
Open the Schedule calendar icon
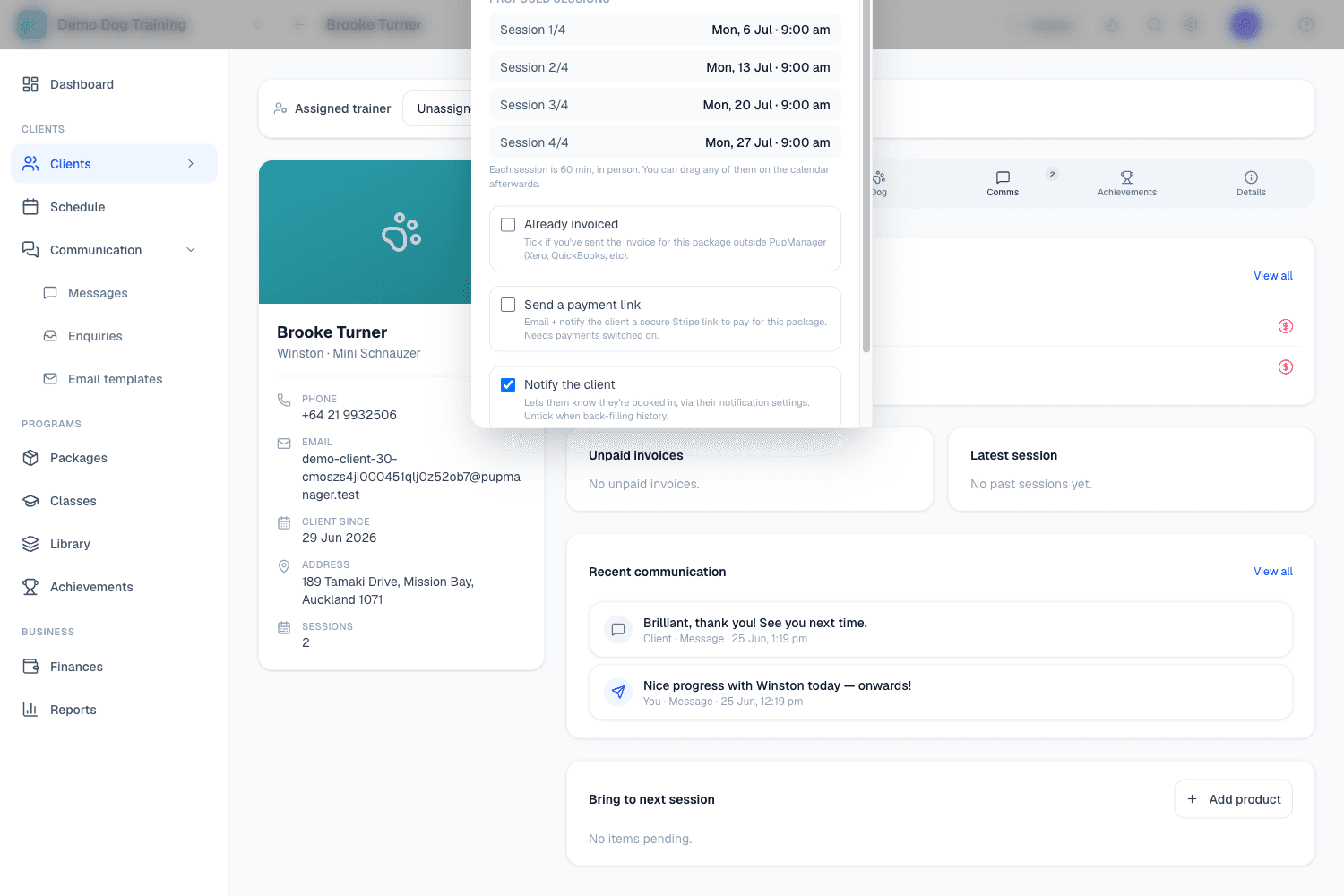tap(30, 207)
